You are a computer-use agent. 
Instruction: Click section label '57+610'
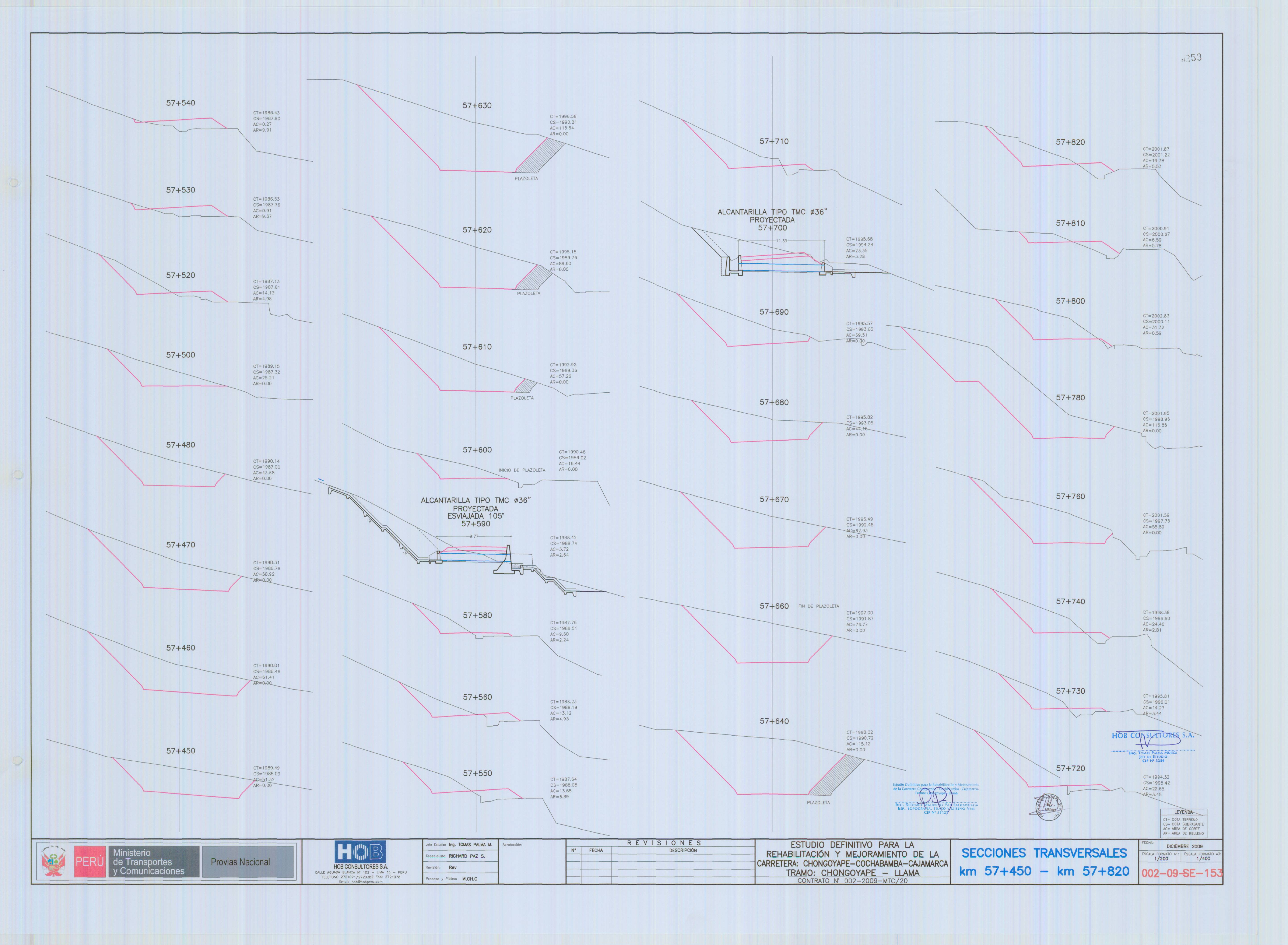pos(477,347)
